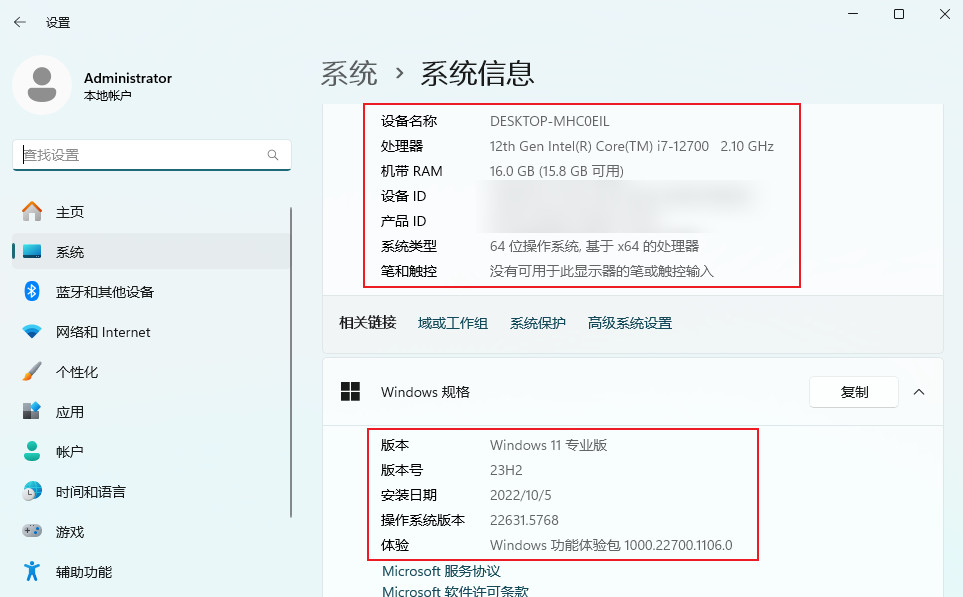Click the back arrow icon

click(20, 22)
